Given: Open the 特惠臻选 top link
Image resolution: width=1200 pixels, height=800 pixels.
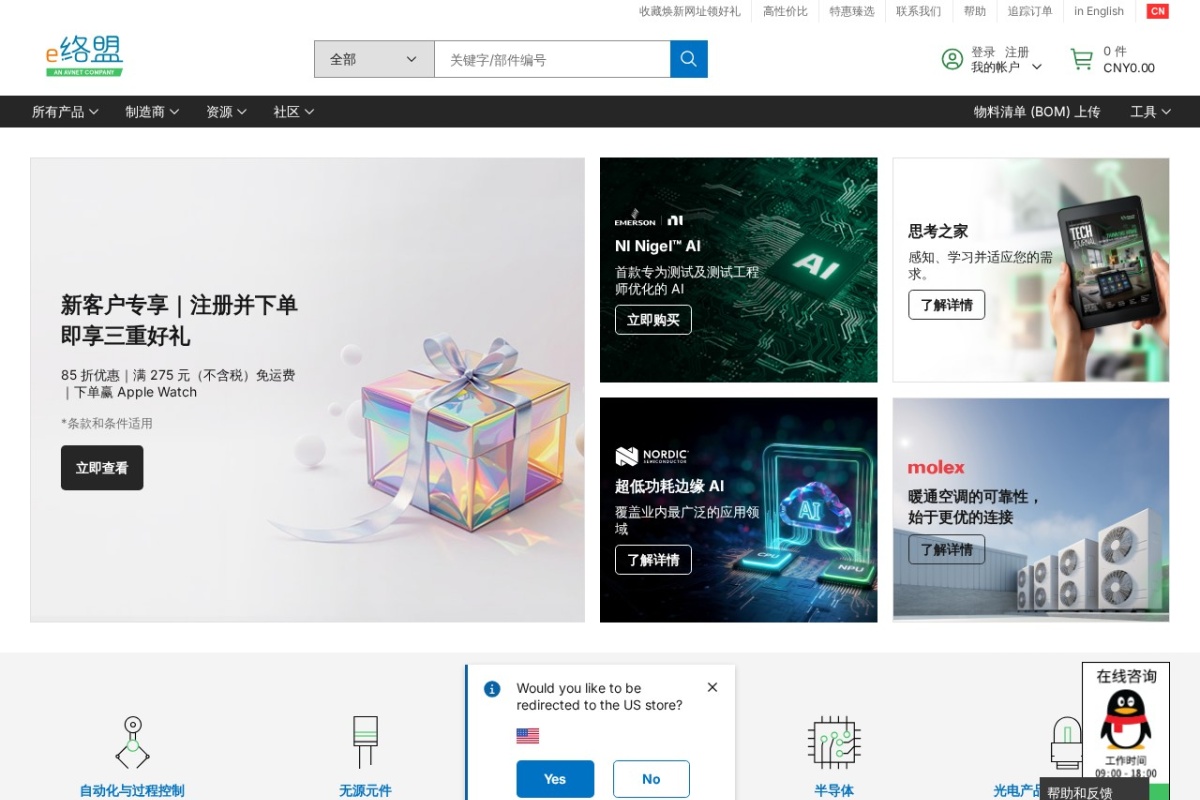Looking at the screenshot, I should pyautogui.click(x=852, y=11).
